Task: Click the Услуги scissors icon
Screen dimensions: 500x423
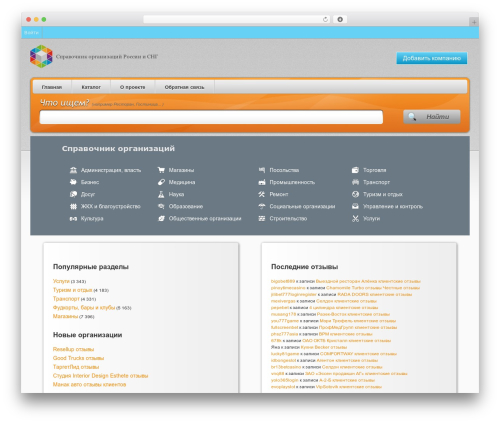Action: click(355, 219)
